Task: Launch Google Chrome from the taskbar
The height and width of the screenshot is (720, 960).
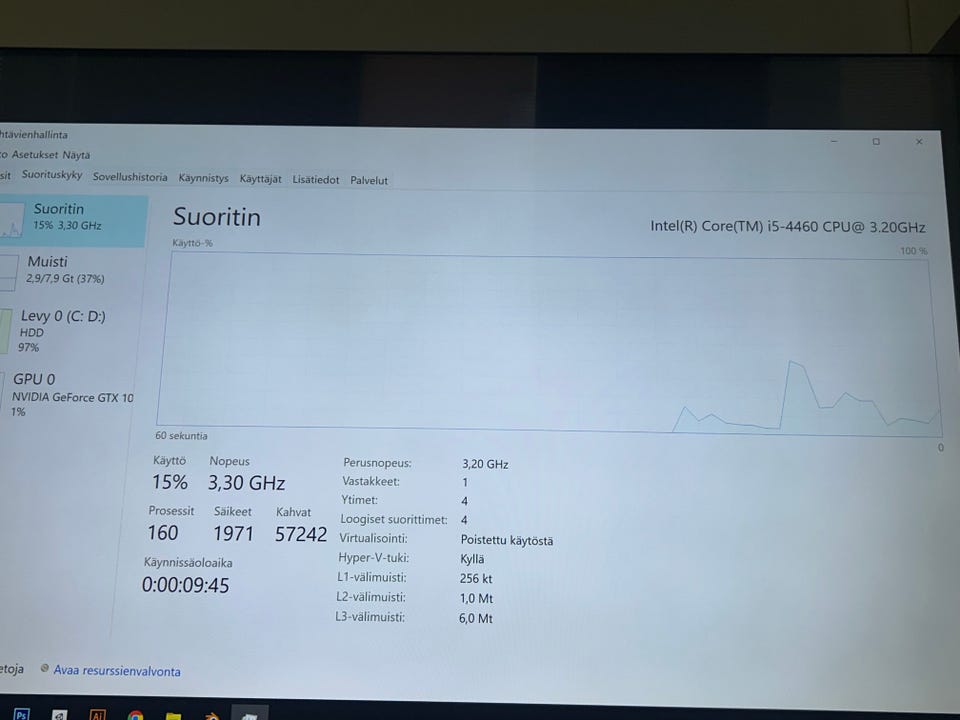Action: pyautogui.click(x=135, y=715)
